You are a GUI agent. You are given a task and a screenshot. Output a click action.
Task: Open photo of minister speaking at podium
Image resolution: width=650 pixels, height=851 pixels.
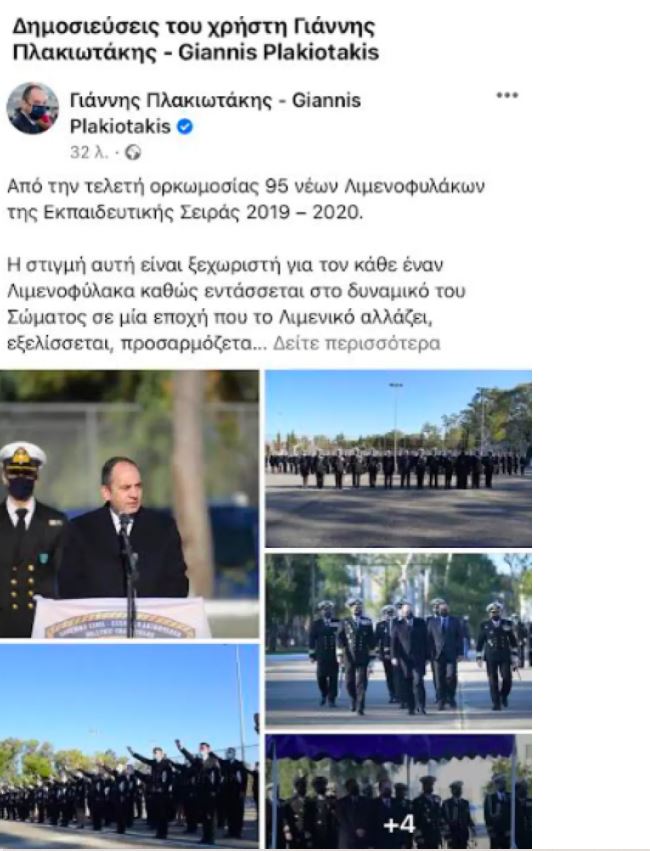[x=129, y=504]
